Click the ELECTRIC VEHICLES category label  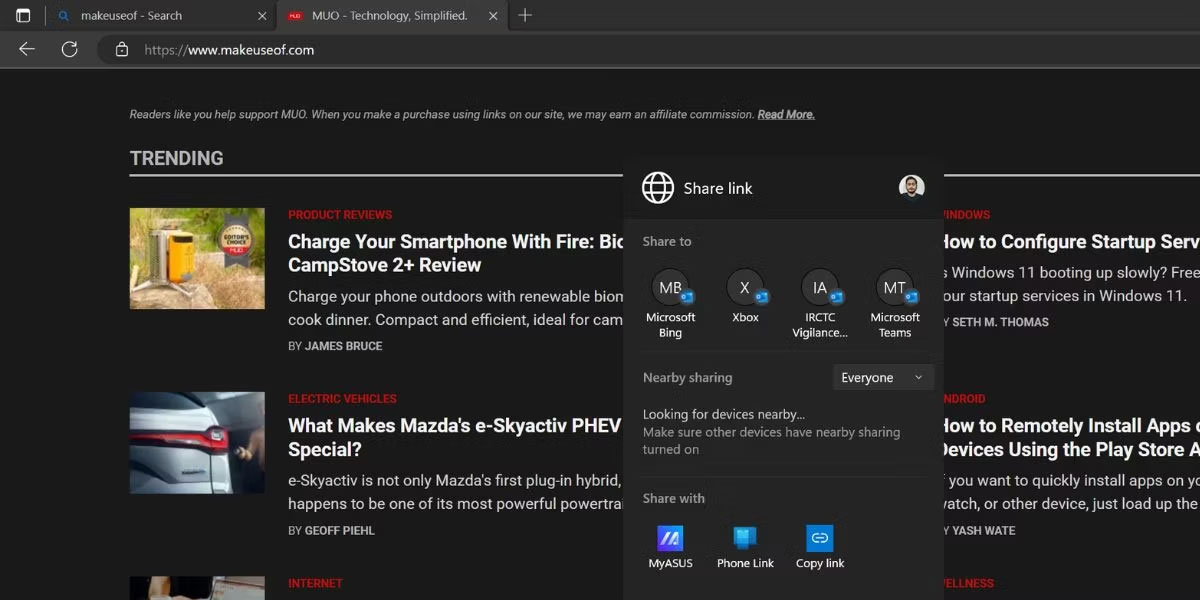click(342, 399)
